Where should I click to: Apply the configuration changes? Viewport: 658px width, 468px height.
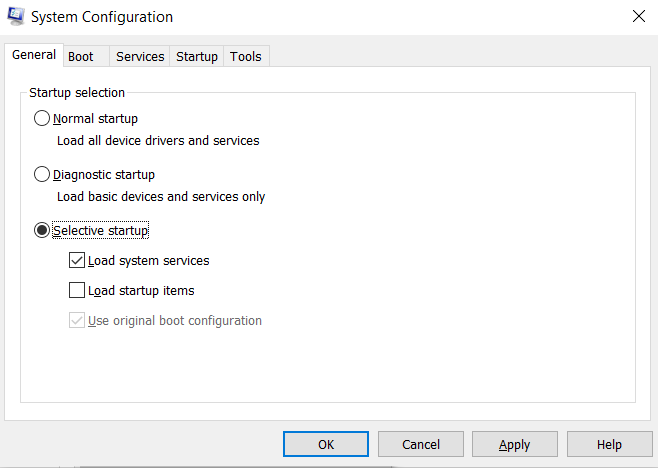pyautogui.click(x=515, y=444)
